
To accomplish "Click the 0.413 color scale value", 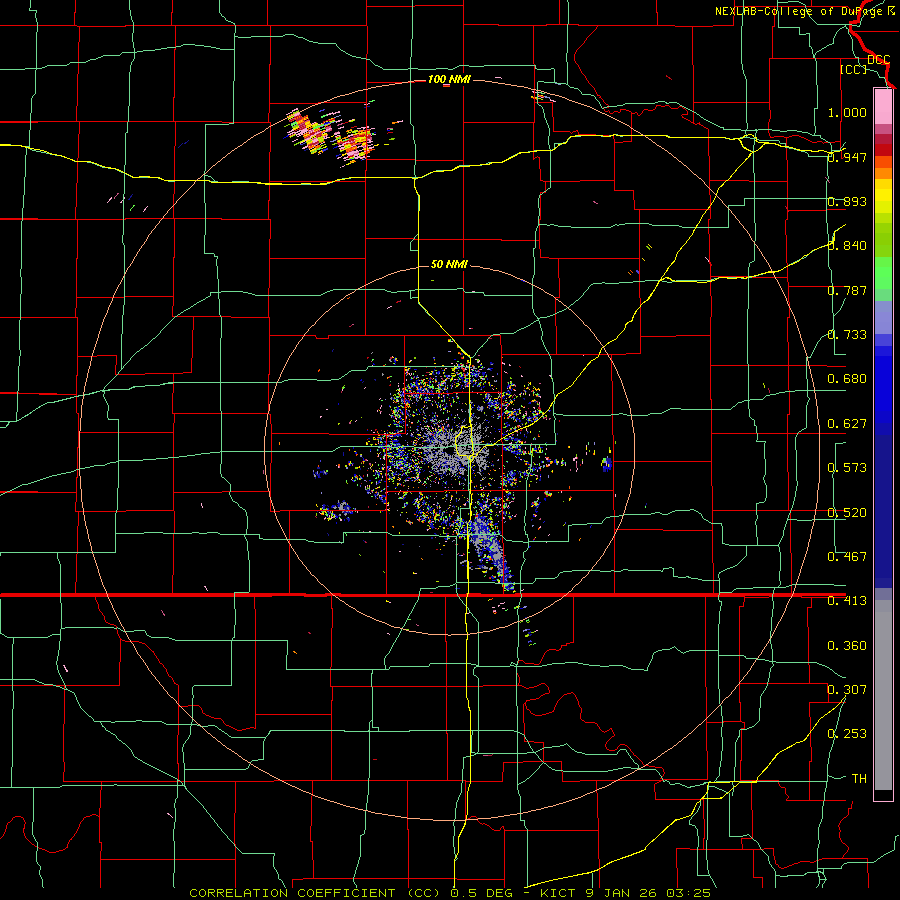I will pyautogui.click(x=847, y=601).
